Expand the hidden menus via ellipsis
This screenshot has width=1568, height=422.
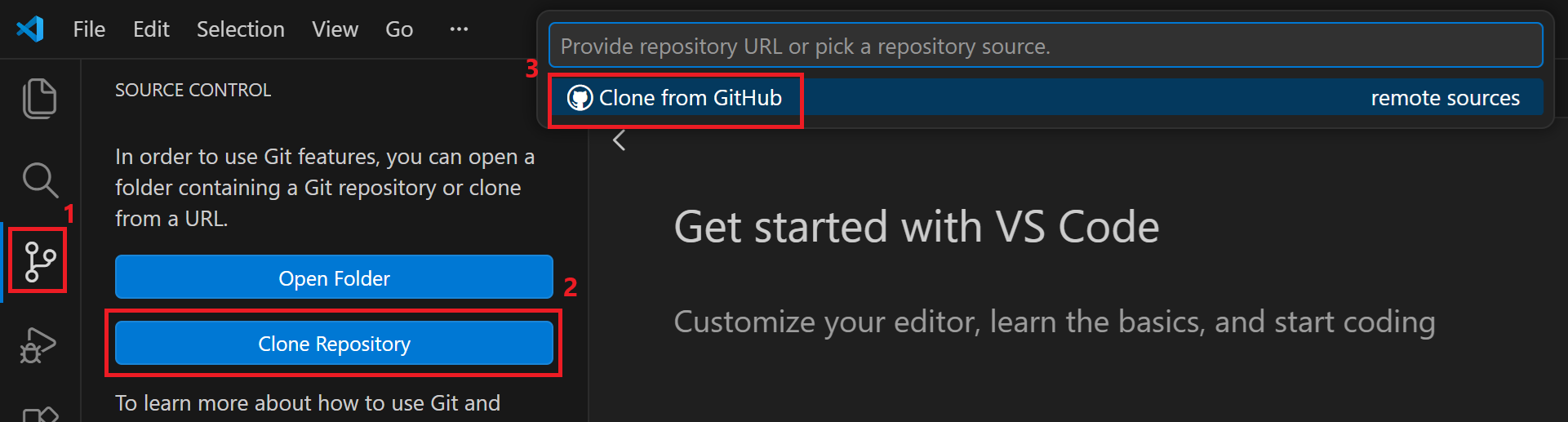point(459,29)
